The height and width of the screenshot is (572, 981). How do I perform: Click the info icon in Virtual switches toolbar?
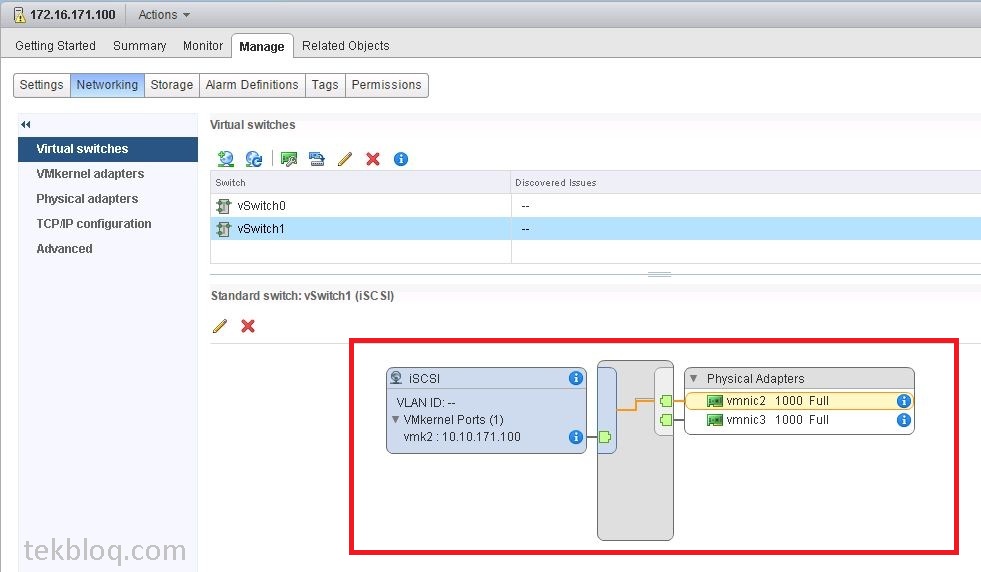[x=401, y=159]
